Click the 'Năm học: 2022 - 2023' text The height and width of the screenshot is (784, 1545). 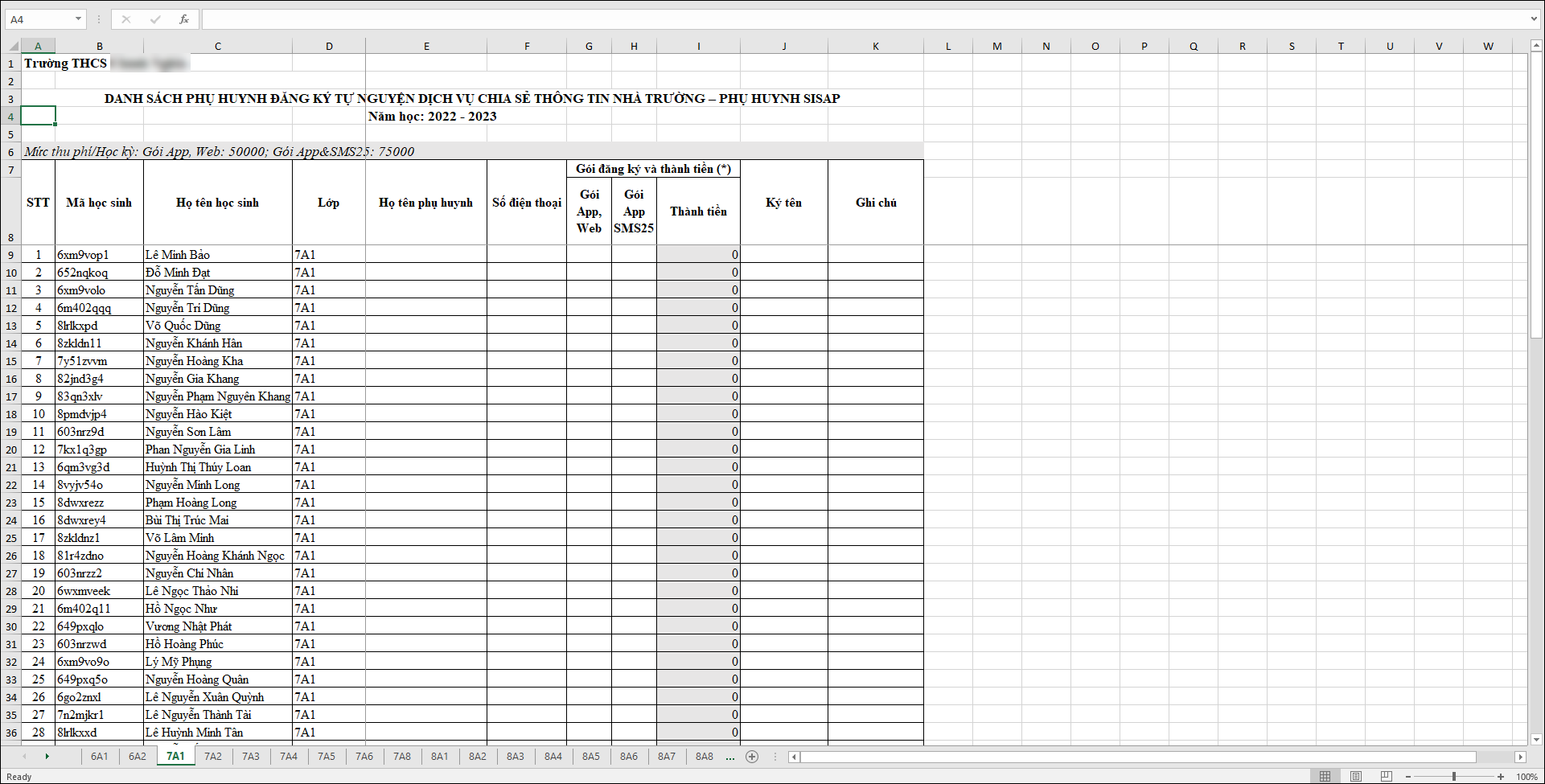click(433, 117)
